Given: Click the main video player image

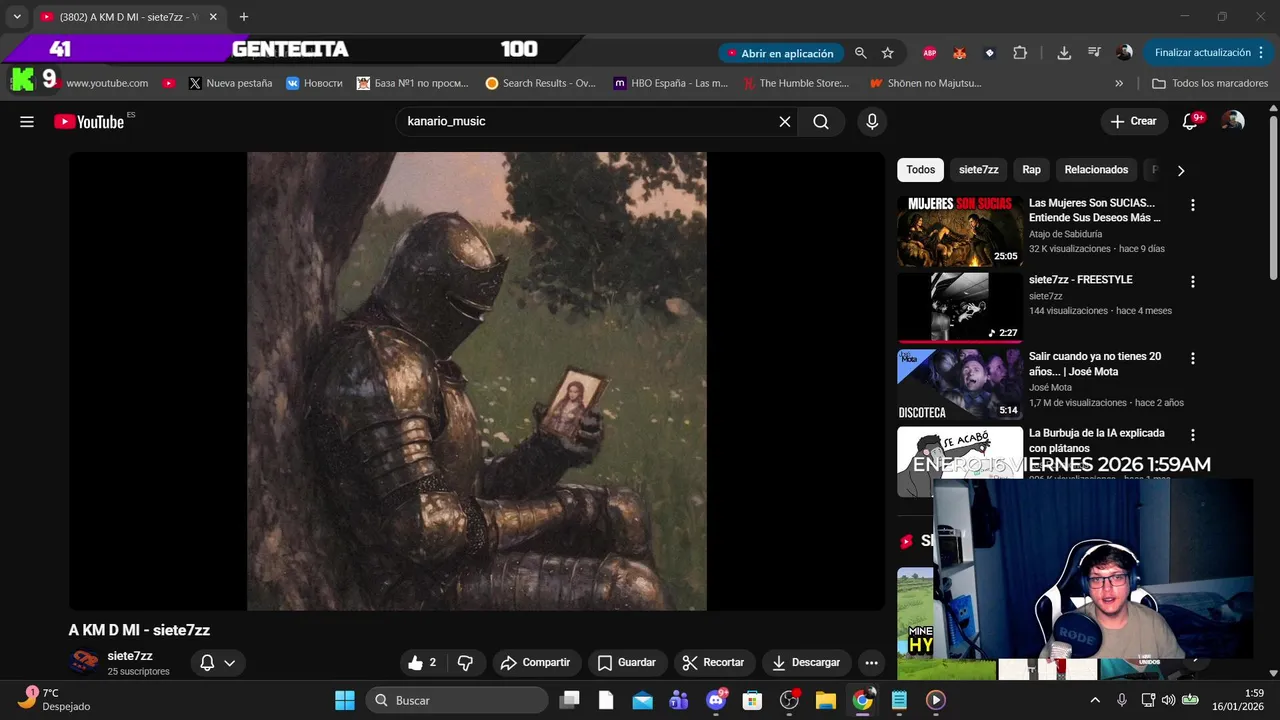Looking at the screenshot, I should (x=477, y=381).
